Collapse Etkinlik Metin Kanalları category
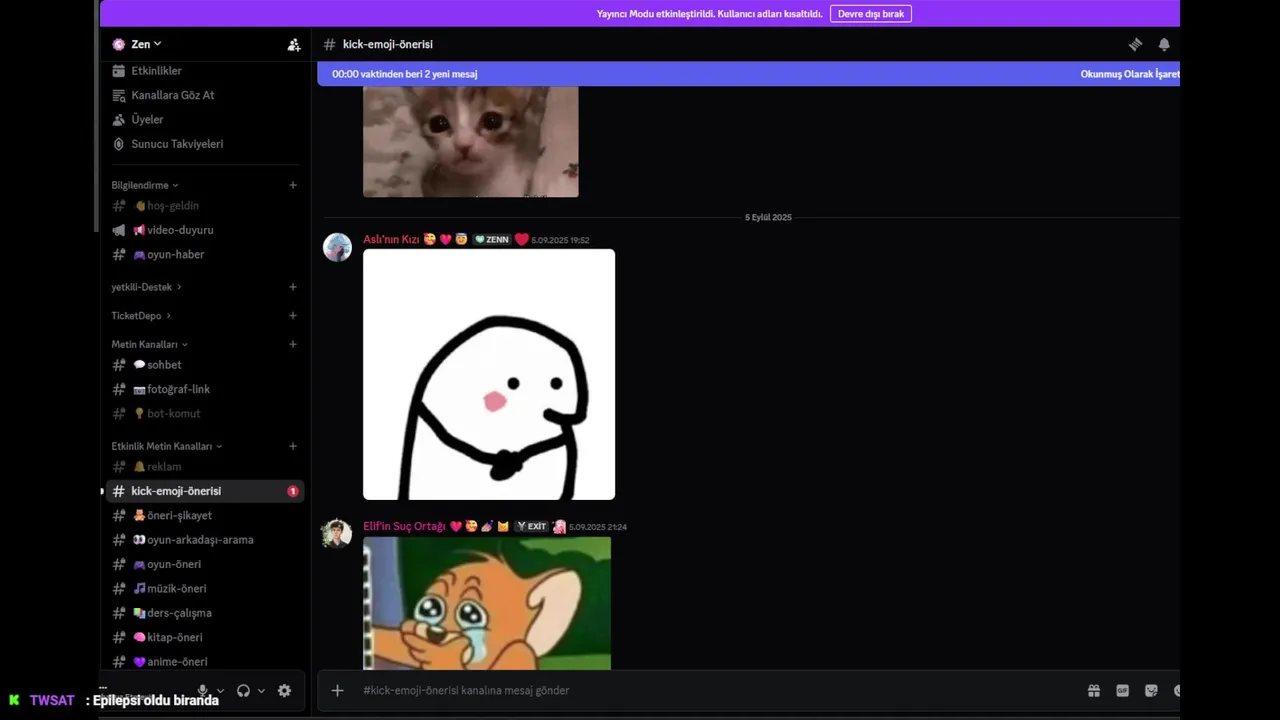The width and height of the screenshot is (1280, 720). point(166,446)
